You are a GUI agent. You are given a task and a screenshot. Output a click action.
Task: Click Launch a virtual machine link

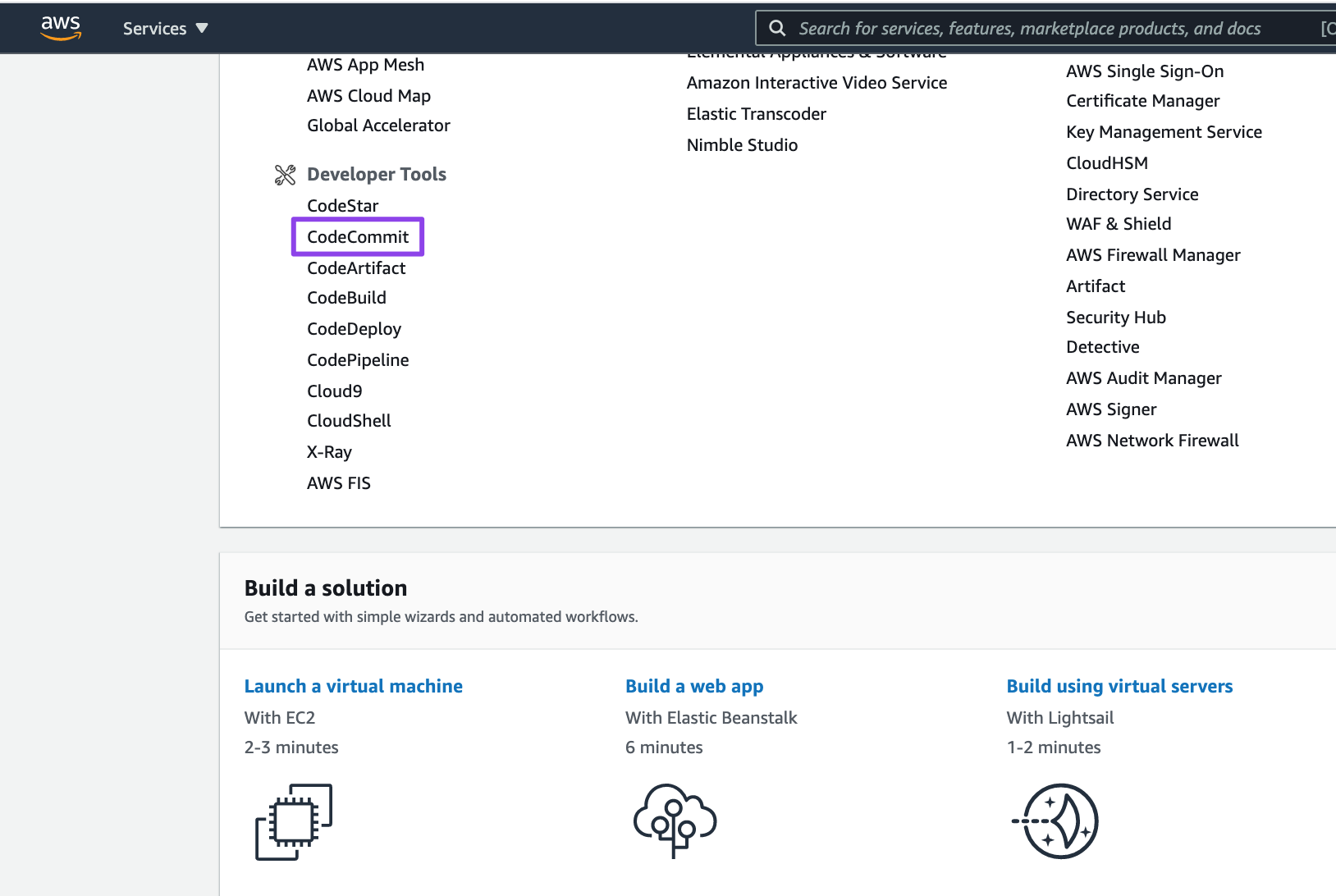coord(353,686)
